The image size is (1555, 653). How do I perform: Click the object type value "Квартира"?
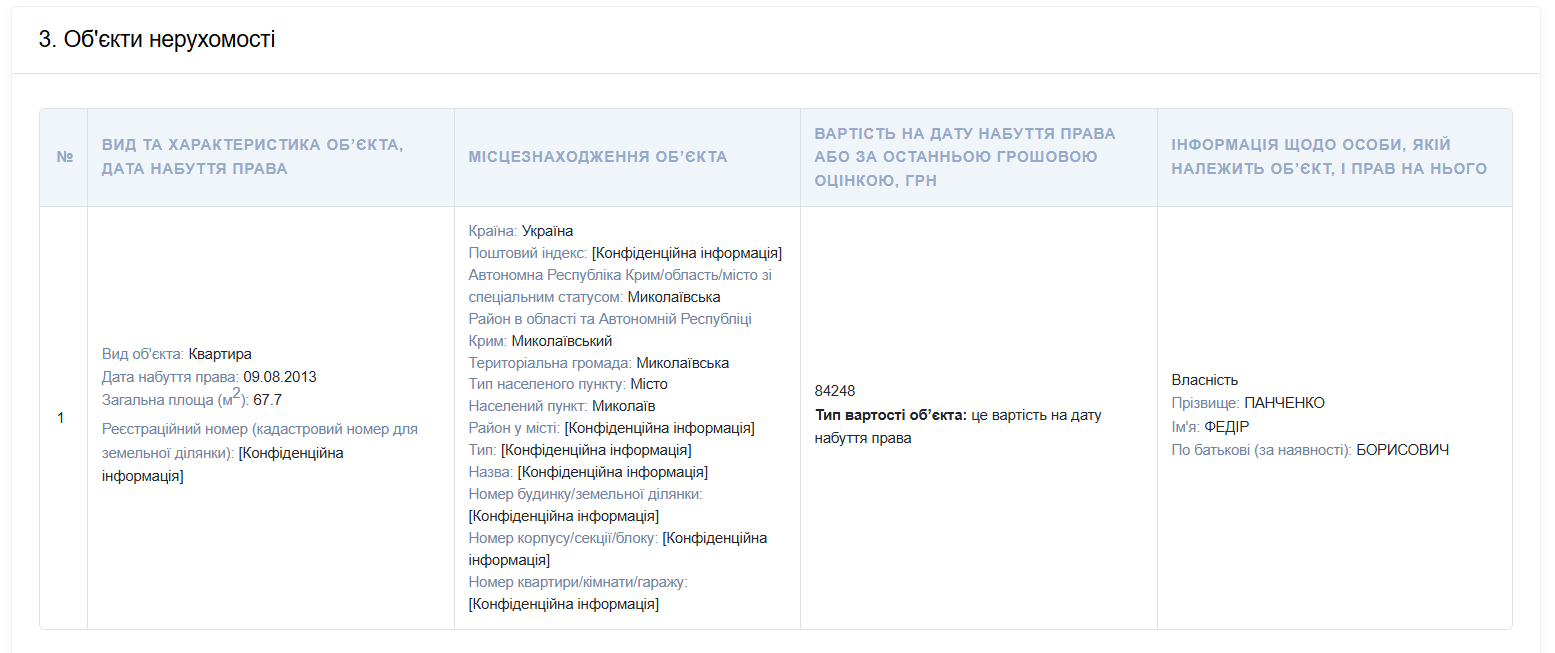219,354
